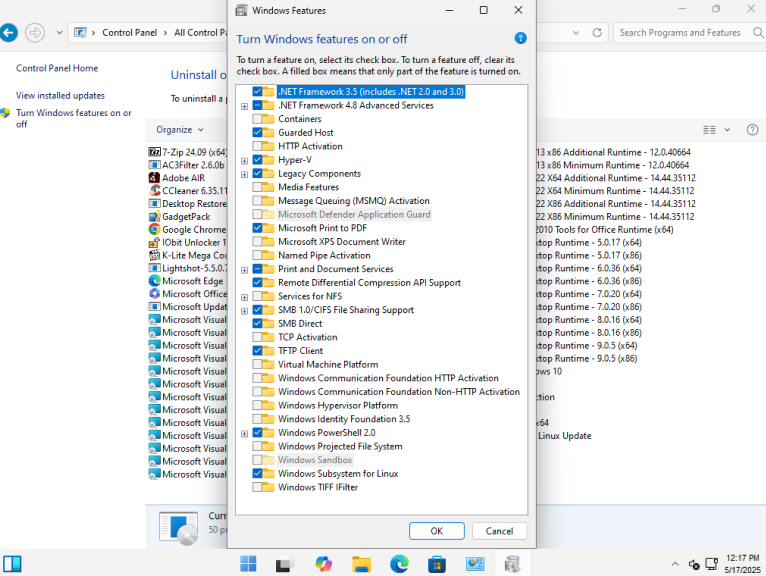Open Control Panel Home link
The width and height of the screenshot is (766, 576).
click(57, 68)
